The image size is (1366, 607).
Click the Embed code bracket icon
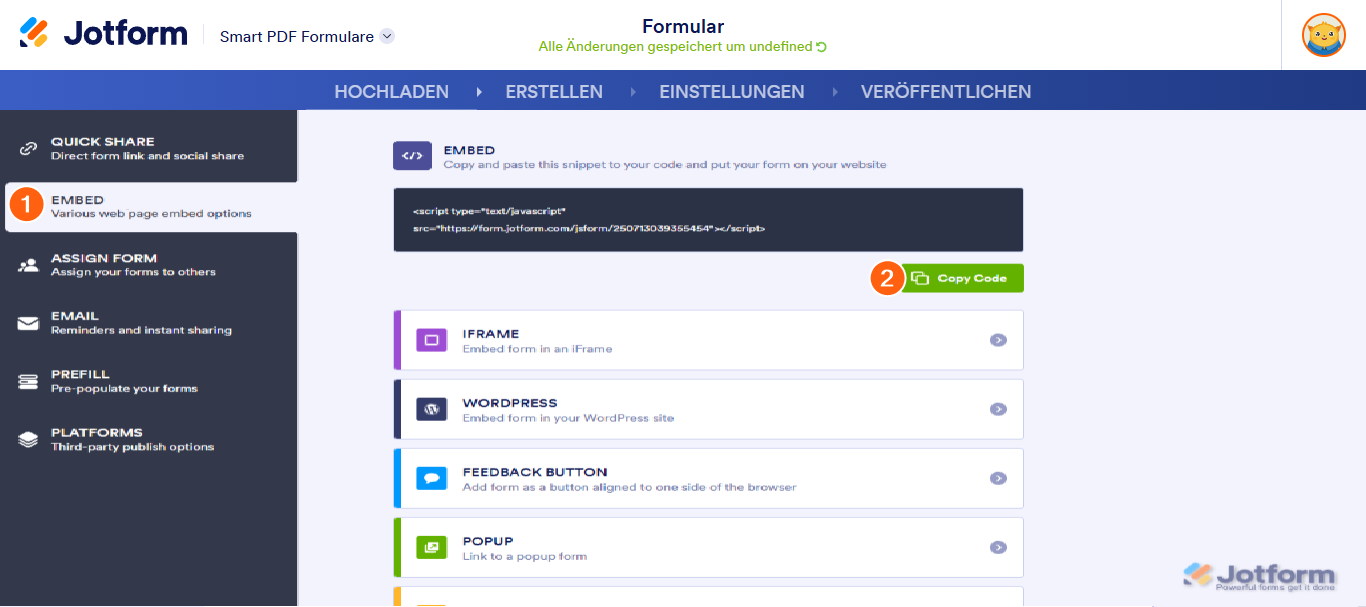pos(412,156)
